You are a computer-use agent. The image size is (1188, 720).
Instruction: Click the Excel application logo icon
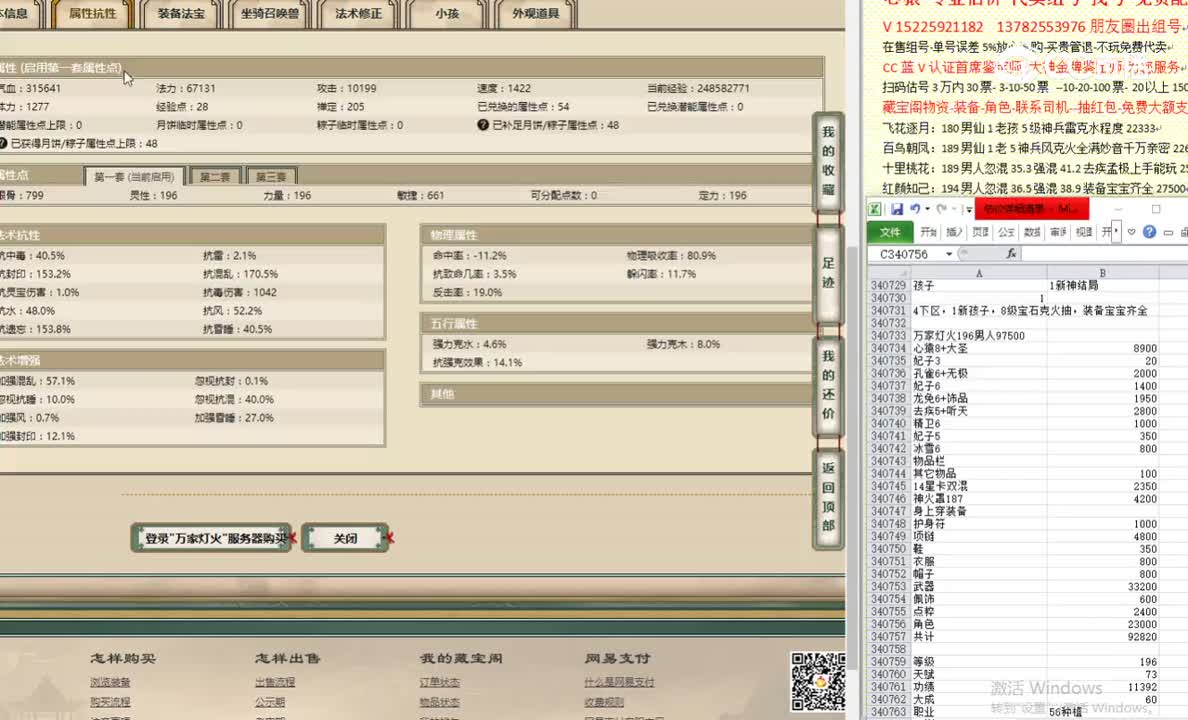click(x=876, y=209)
